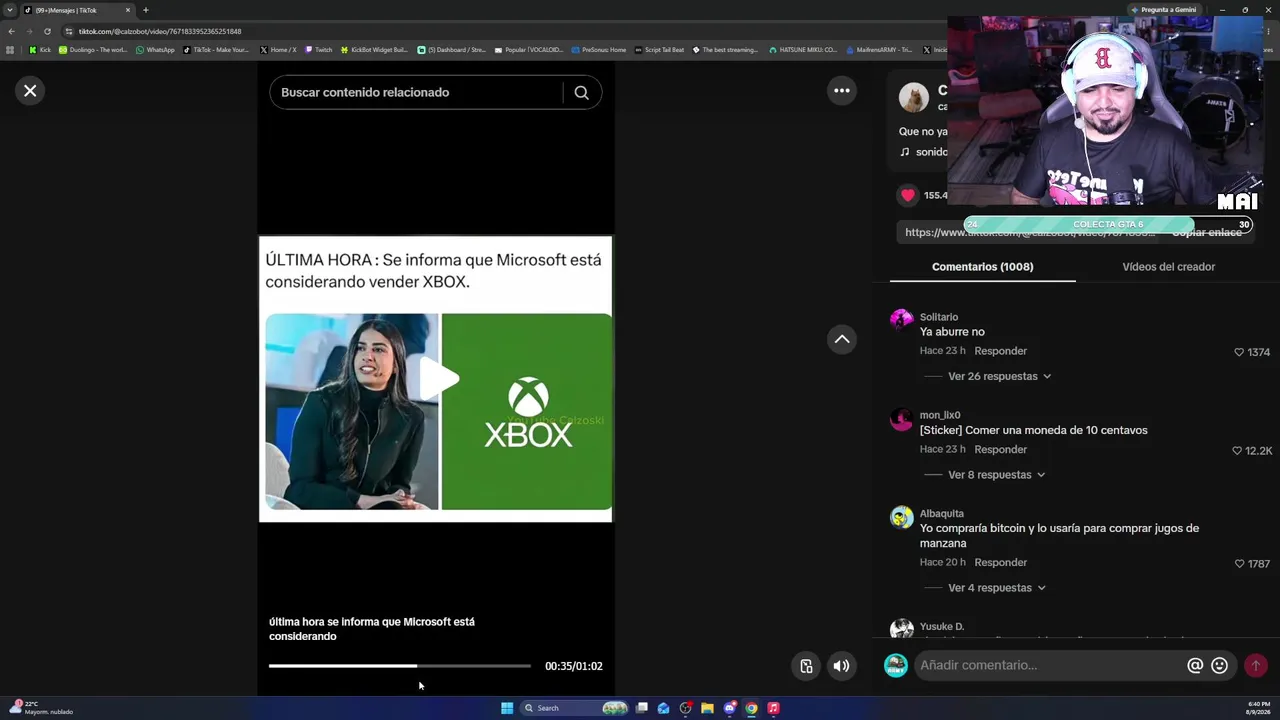The height and width of the screenshot is (720, 1280).
Task: Open the emoji picker in comment box
Action: point(1219,665)
